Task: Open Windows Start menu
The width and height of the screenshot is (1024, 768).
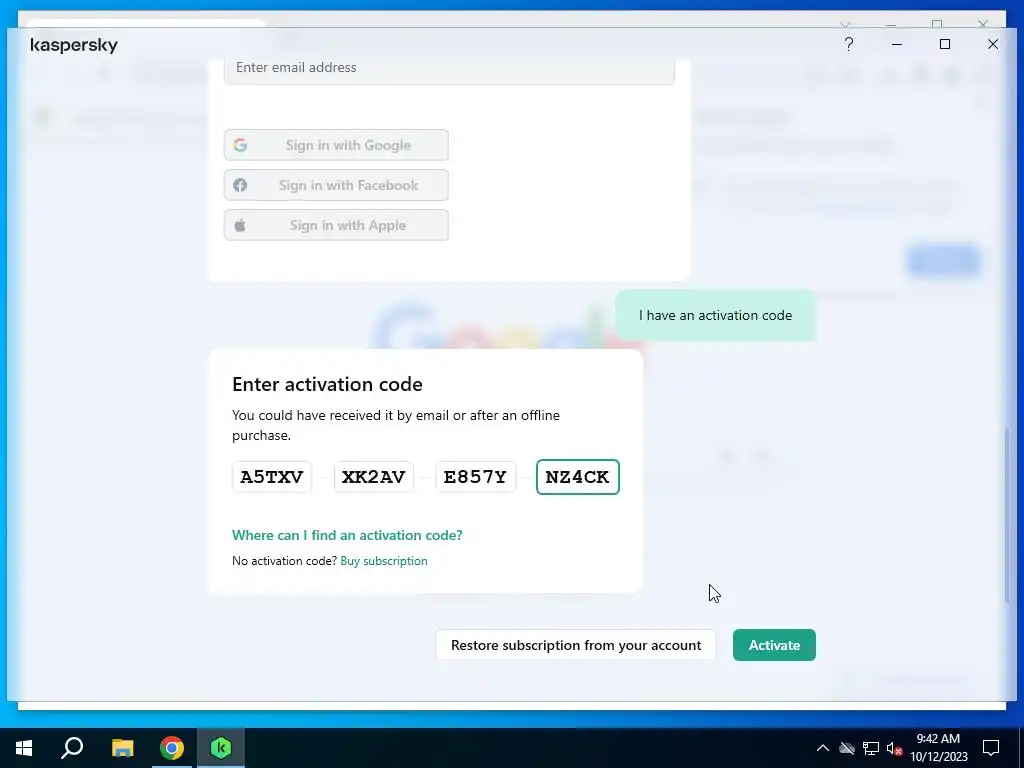Action: pos(24,748)
